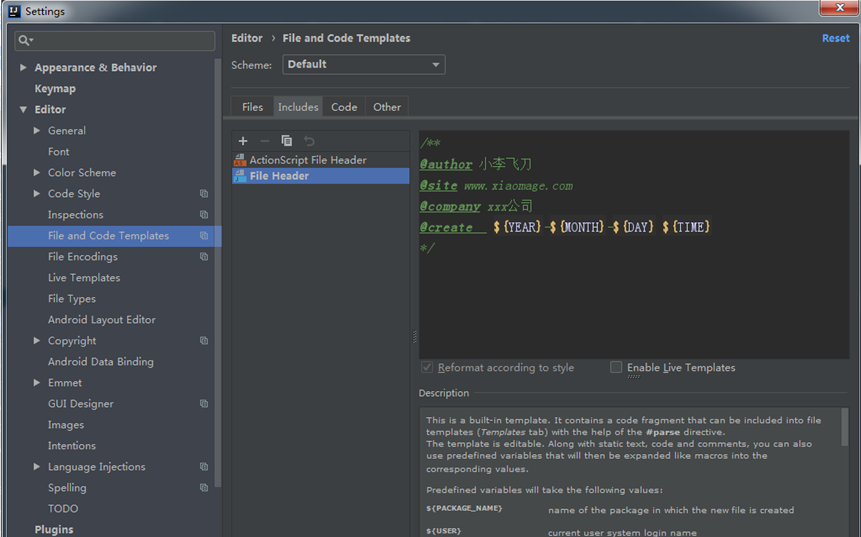Select File Header template in list
861x537 pixels.
point(321,176)
